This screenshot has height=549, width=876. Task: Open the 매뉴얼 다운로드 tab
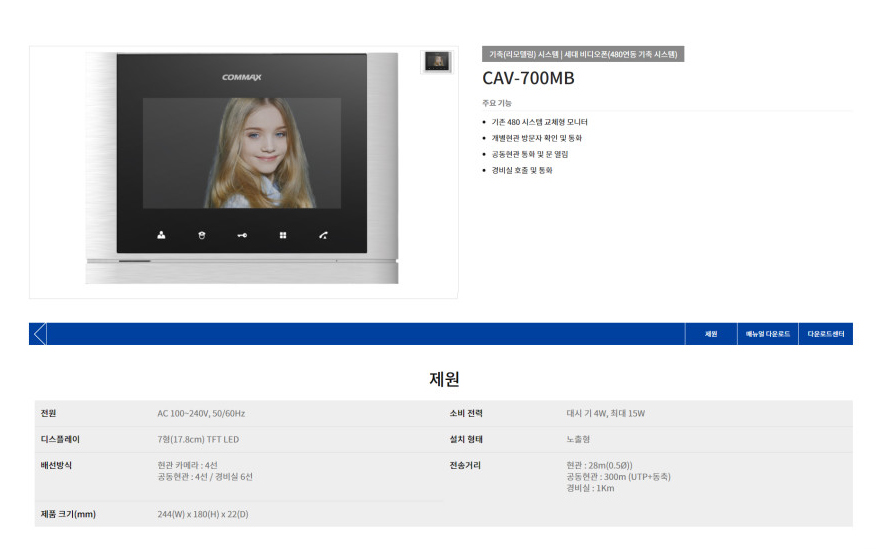pos(768,334)
